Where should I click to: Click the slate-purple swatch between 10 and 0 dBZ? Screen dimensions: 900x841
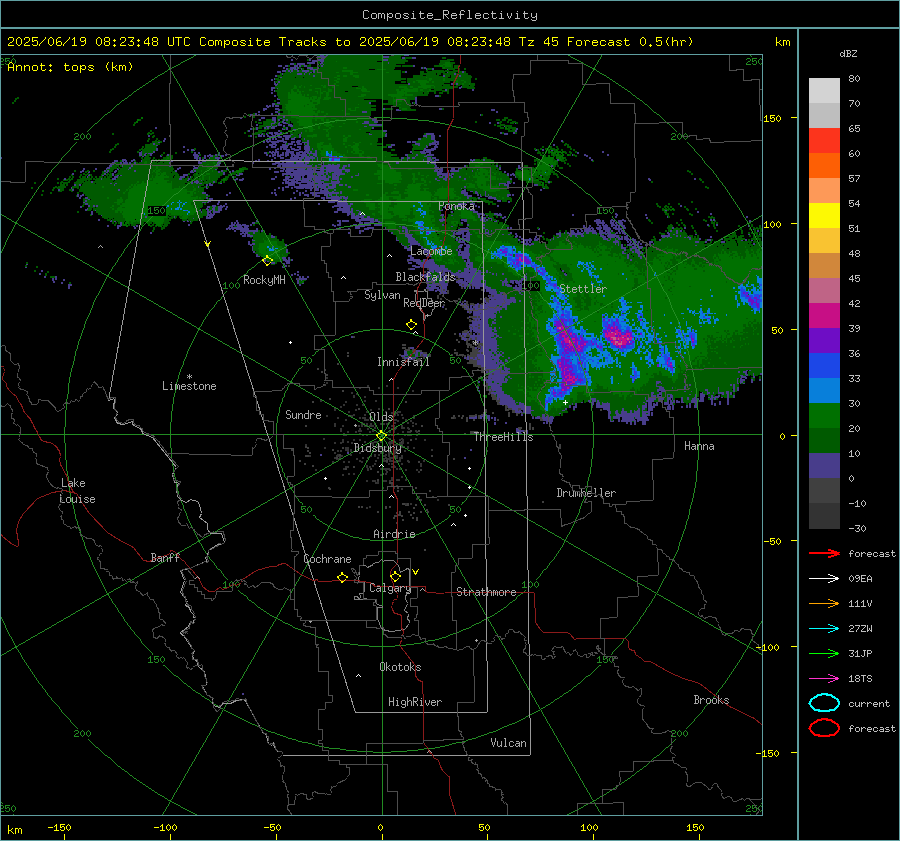coord(824,466)
